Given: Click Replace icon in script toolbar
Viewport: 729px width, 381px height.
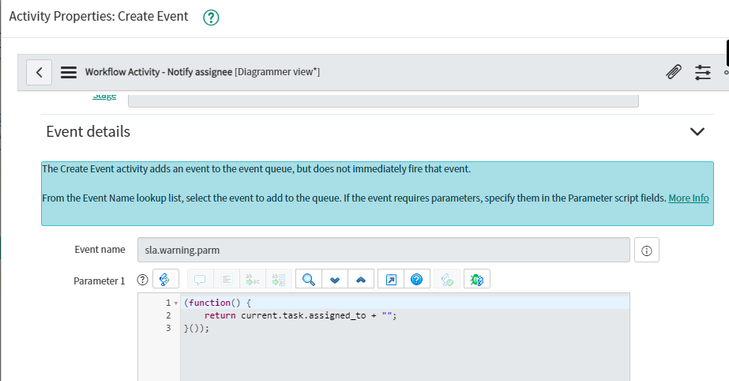Looking at the screenshot, I should pyautogui.click(x=252, y=280).
